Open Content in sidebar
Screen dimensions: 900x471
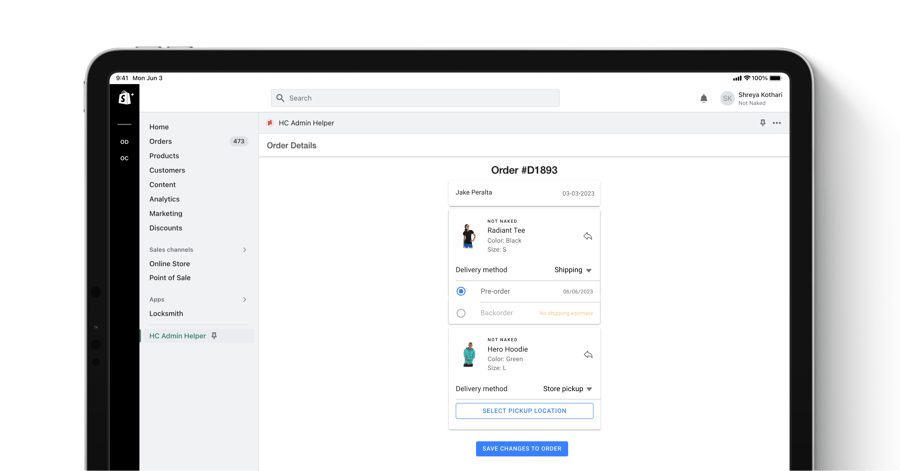coord(162,185)
